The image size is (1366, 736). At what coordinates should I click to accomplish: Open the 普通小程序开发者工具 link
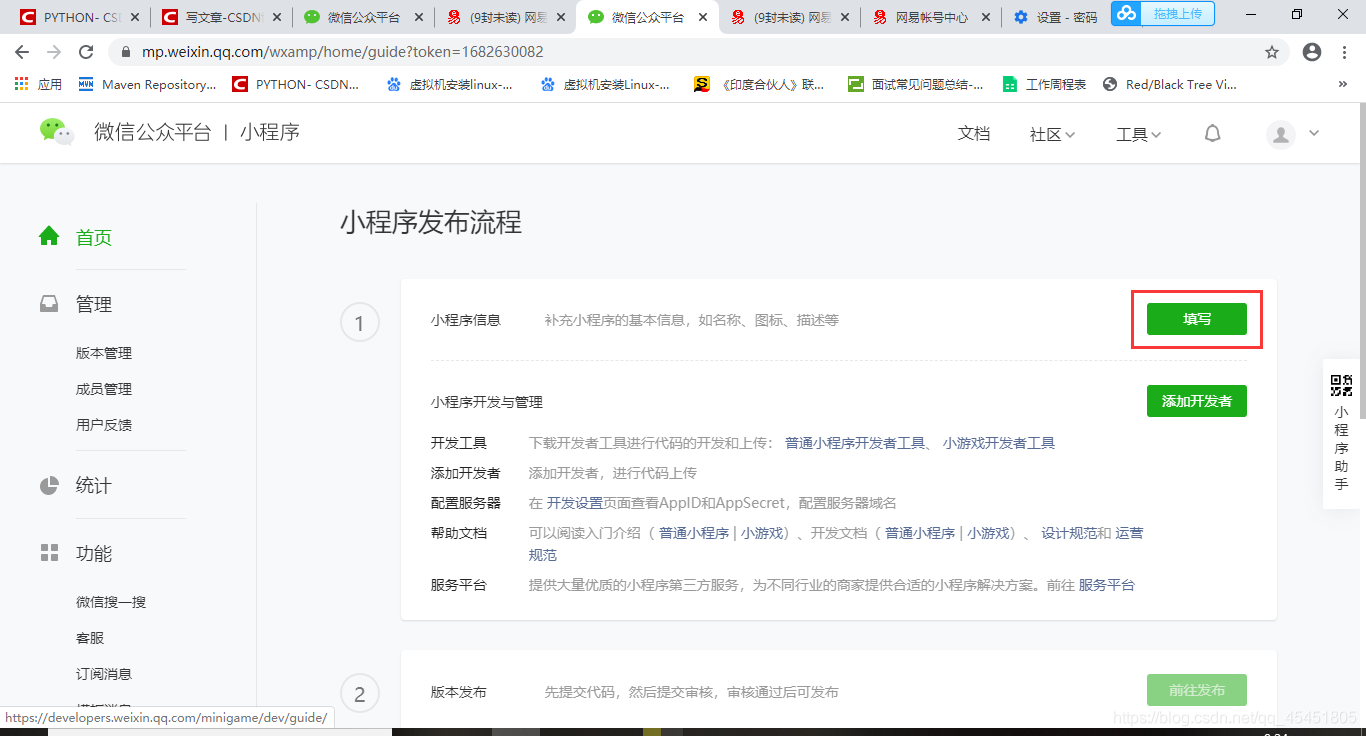tap(855, 443)
